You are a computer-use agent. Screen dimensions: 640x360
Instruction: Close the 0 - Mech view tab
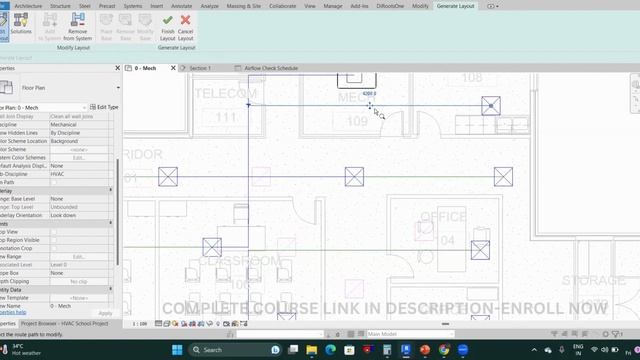point(173,68)
